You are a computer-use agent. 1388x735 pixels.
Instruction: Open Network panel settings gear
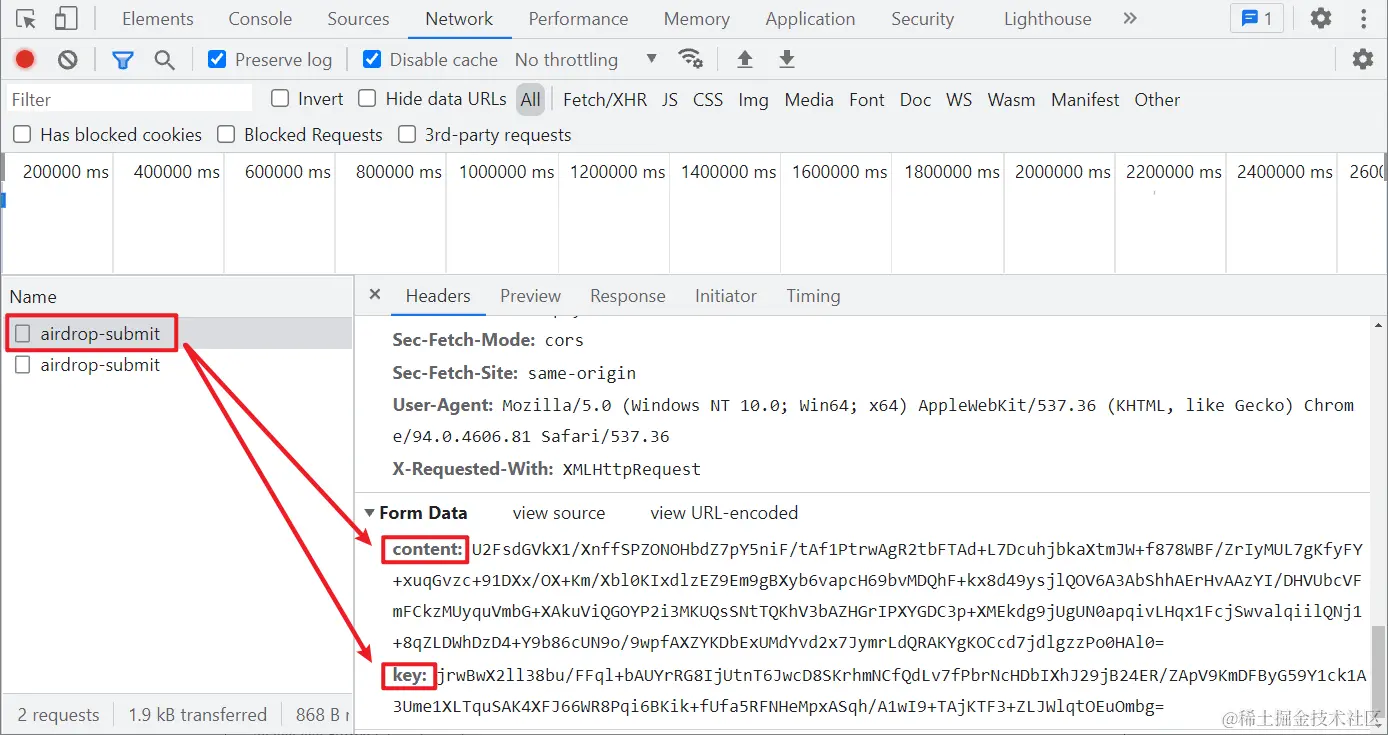pos(1363,59)
